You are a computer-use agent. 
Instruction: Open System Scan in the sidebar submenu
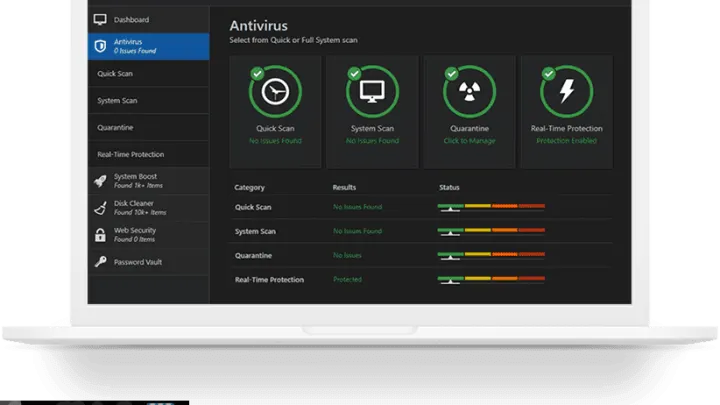pos(148,101)
